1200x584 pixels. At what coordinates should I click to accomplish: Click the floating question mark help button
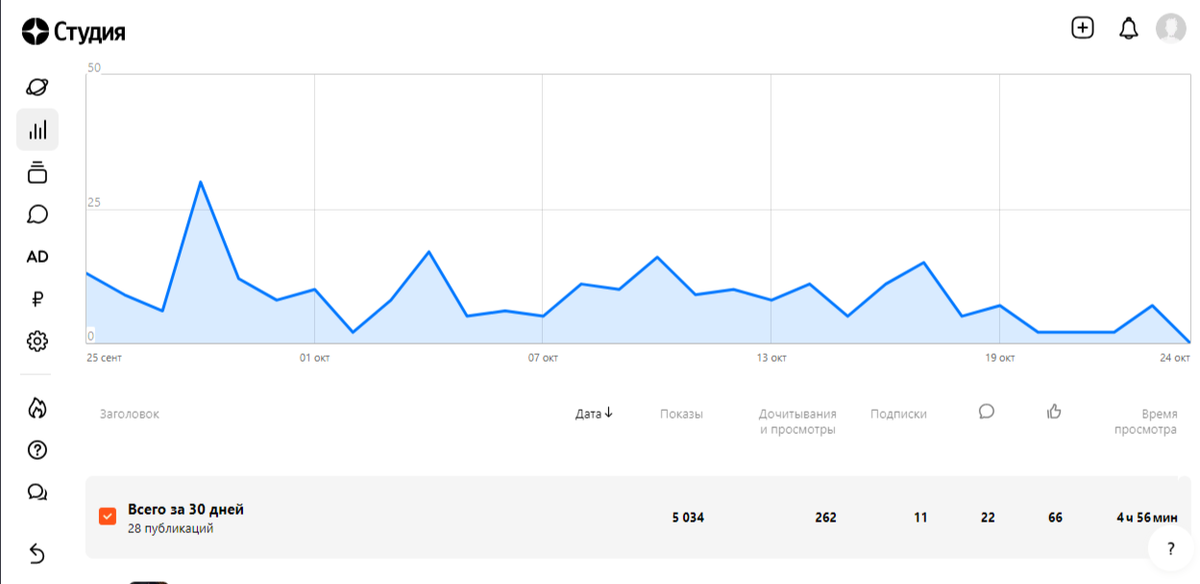(x=1169, y=548)
